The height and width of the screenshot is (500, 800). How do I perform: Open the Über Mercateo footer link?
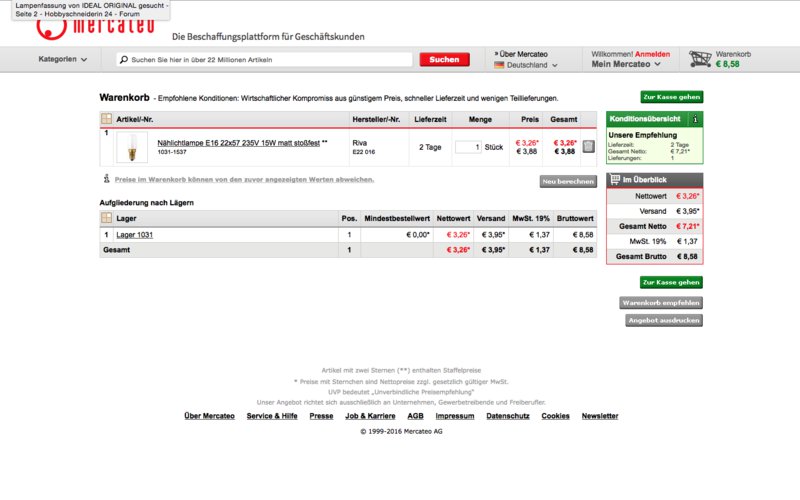210,416
